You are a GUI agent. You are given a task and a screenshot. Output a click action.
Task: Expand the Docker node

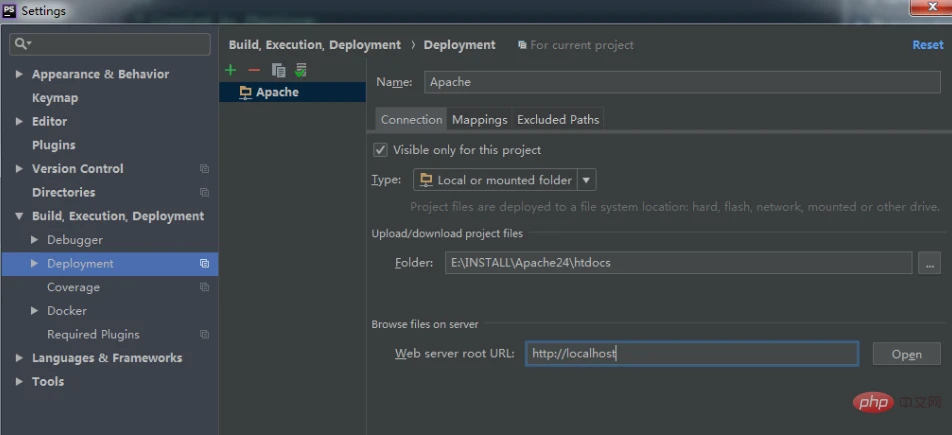[35, 311]
